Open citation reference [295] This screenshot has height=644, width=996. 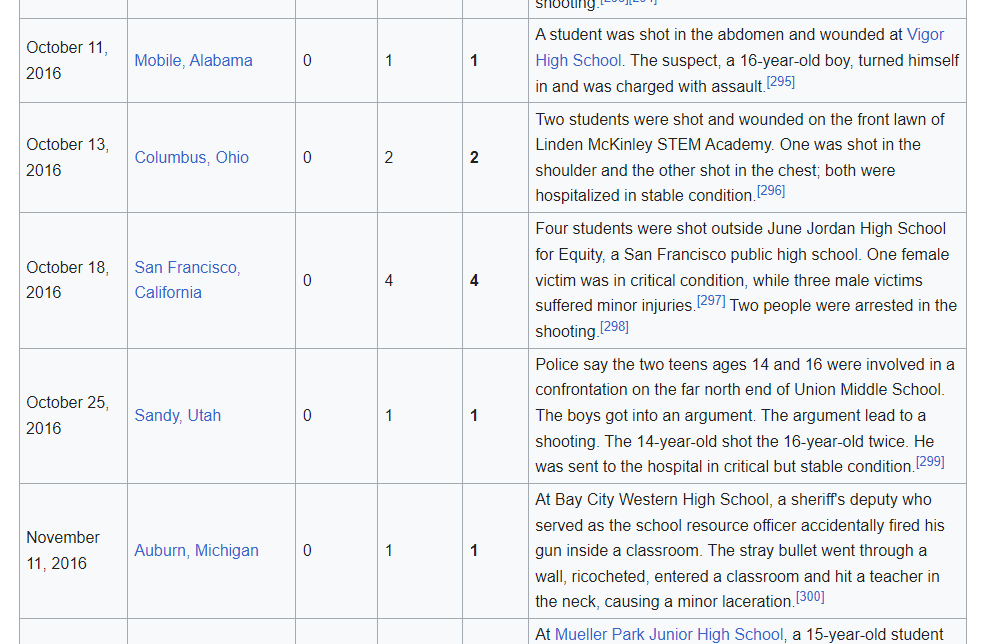tap(781, 82)
